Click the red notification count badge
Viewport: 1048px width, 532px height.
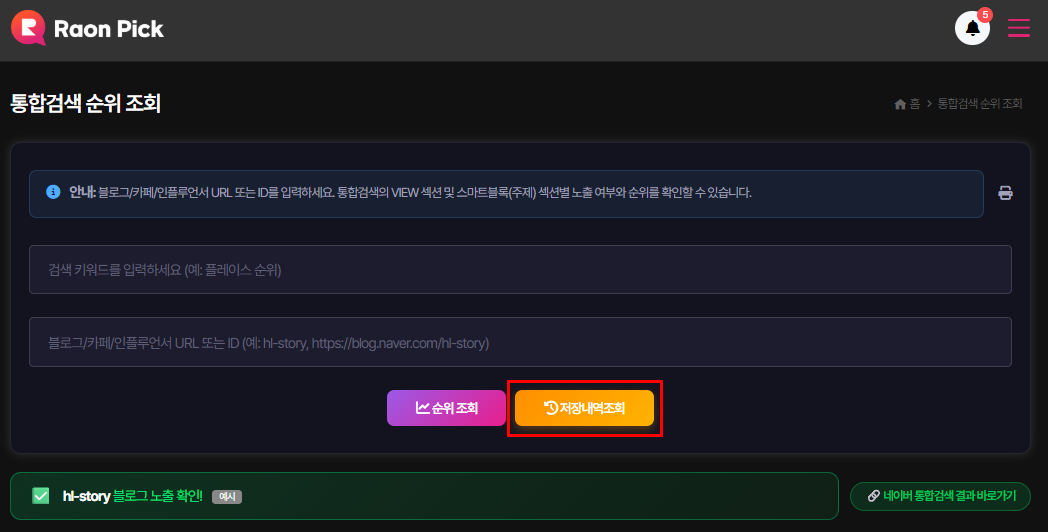985,15
